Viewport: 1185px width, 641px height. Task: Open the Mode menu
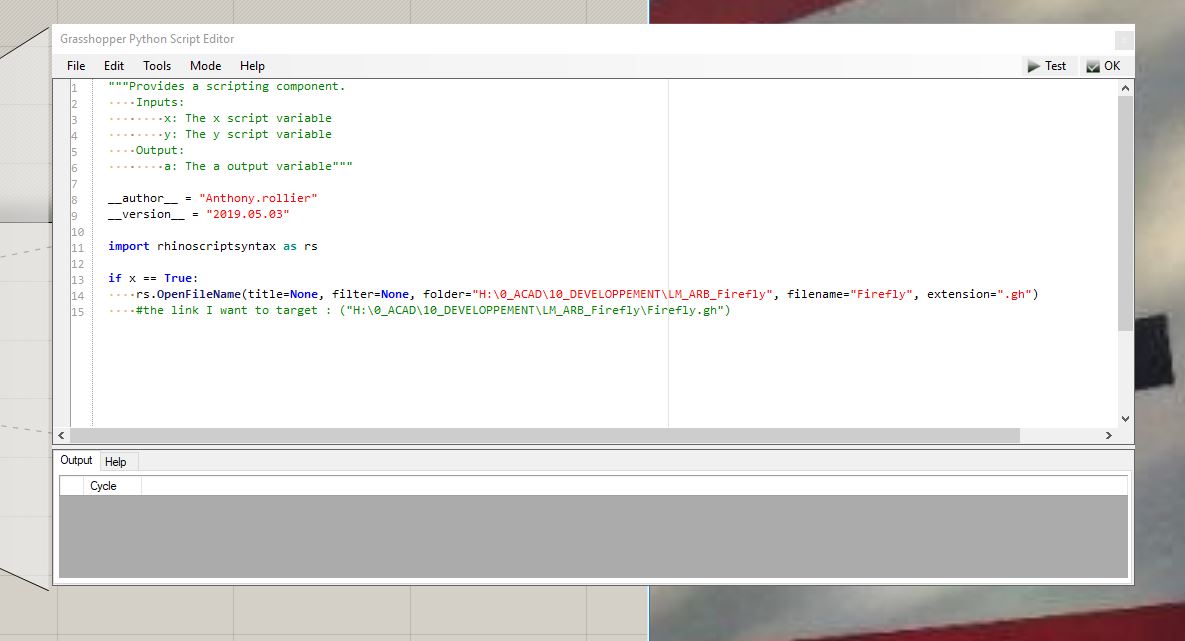[205, 66]
